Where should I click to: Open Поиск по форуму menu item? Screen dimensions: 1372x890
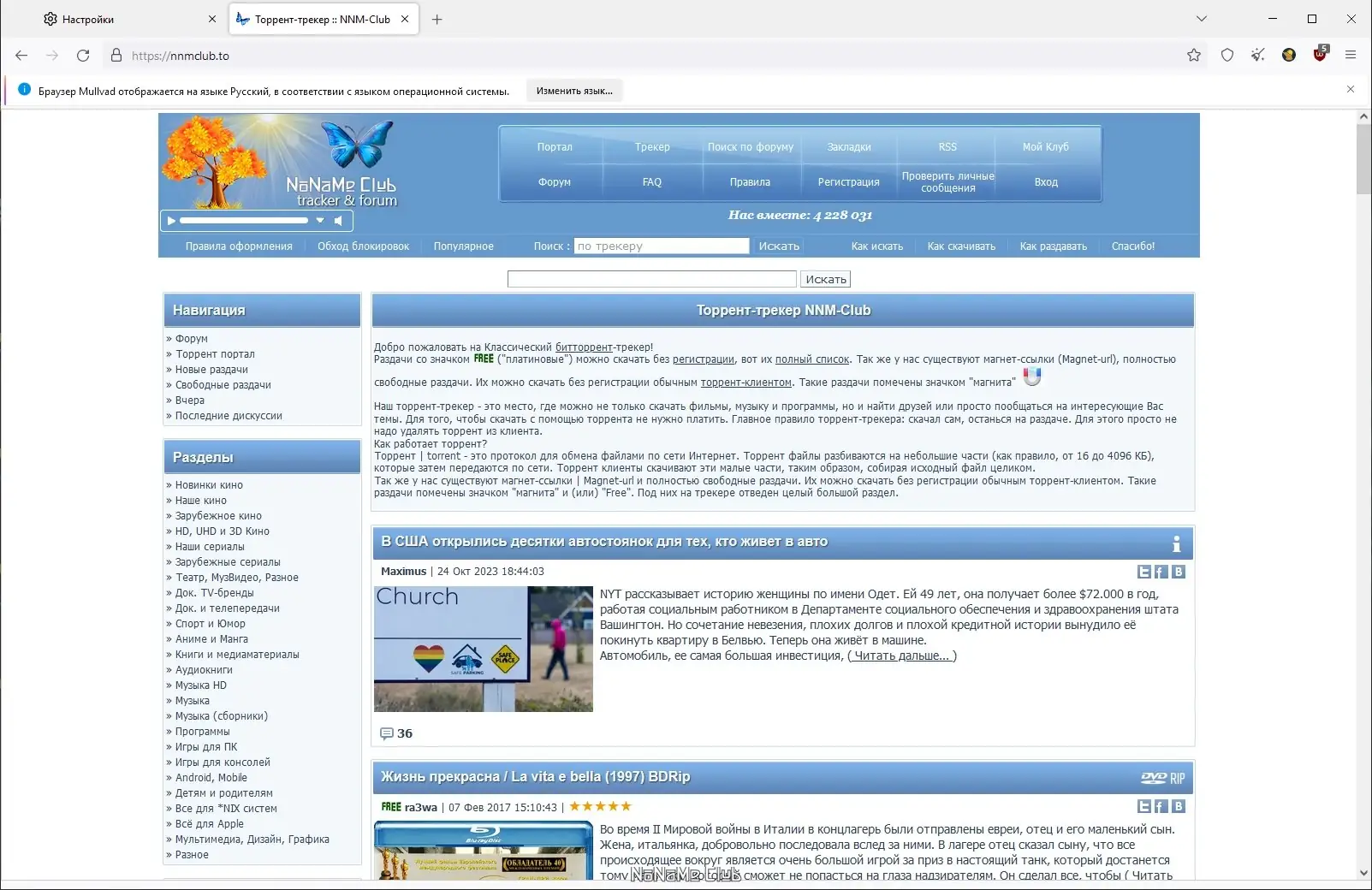click(751, 147)
